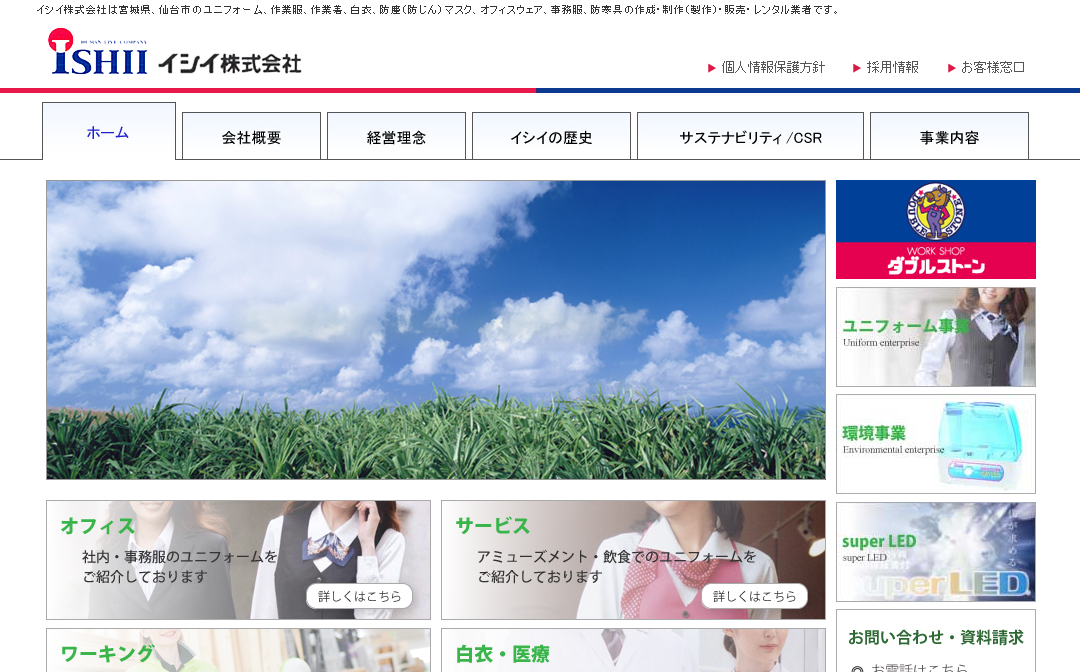Click 詳しくはこちら in the サービス section
The width and height of the screenshot is (1080, 672).
click(756, 596)
